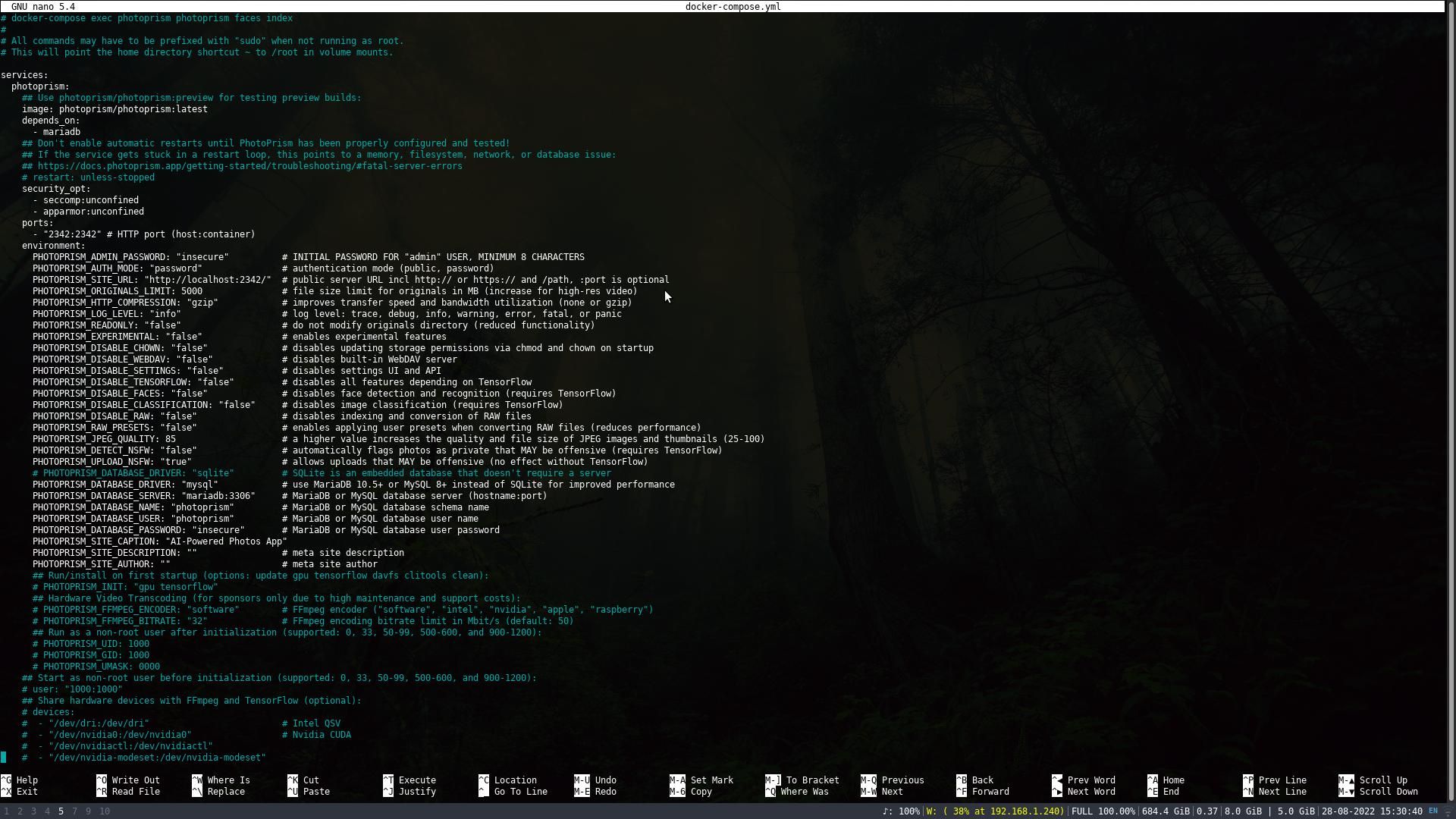Viewport: 1456px width, 819px height.
Task: Click the volume note icon in status bar
Action: point(887,811)
